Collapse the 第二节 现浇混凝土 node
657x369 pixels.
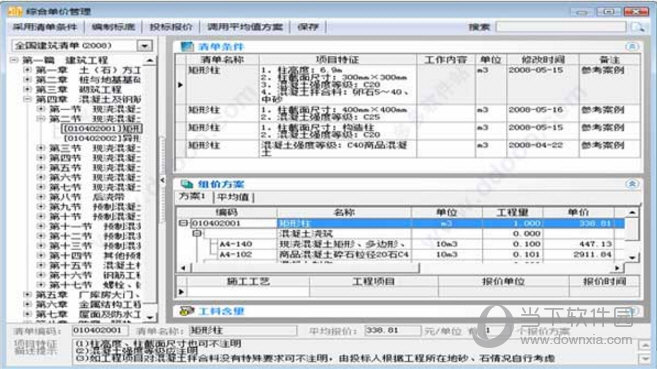(41, 119)
